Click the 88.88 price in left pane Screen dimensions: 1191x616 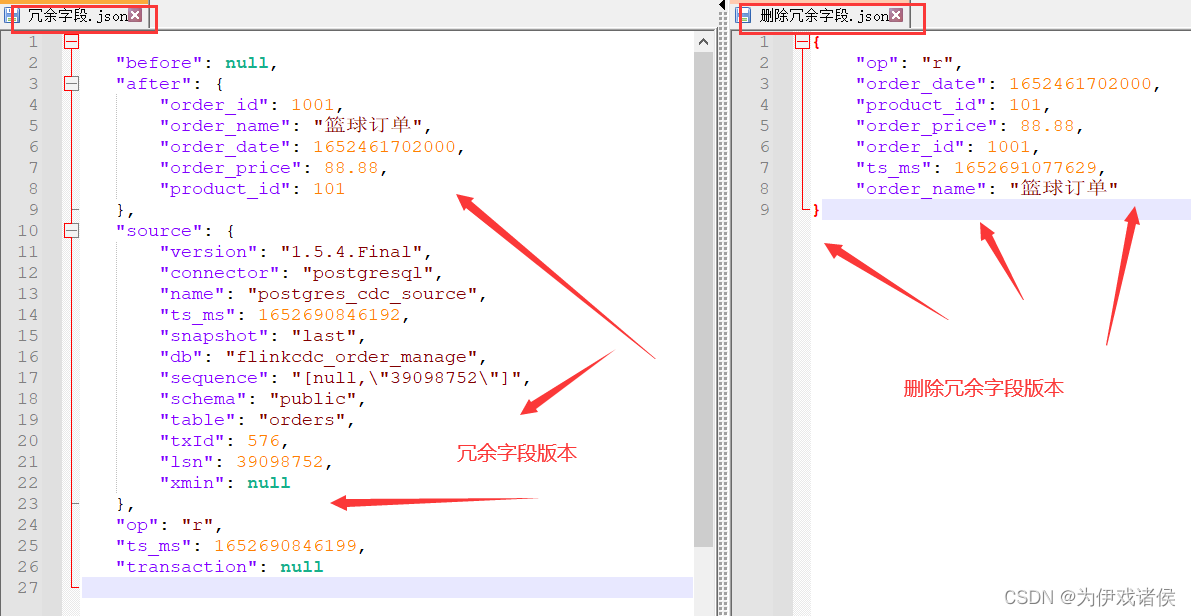pos(351,168)
